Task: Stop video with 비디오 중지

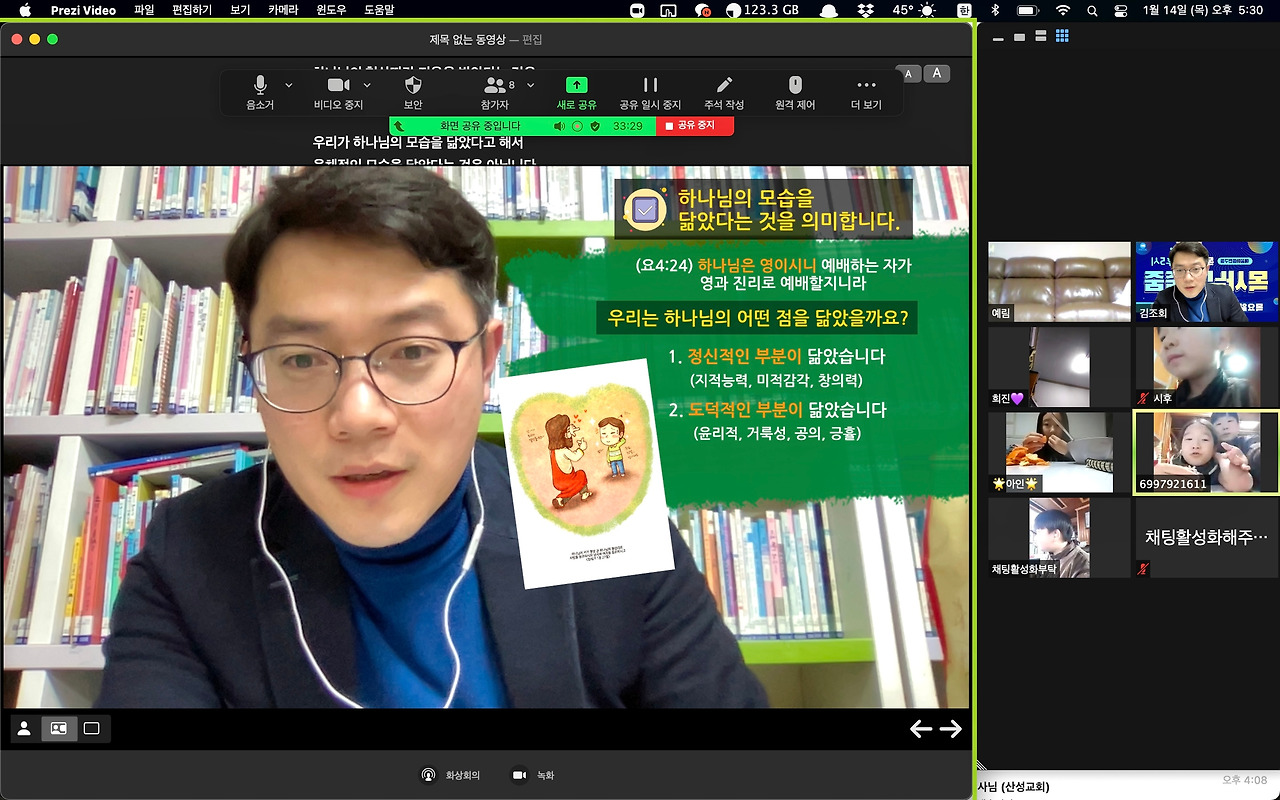Action: (338, 93)
